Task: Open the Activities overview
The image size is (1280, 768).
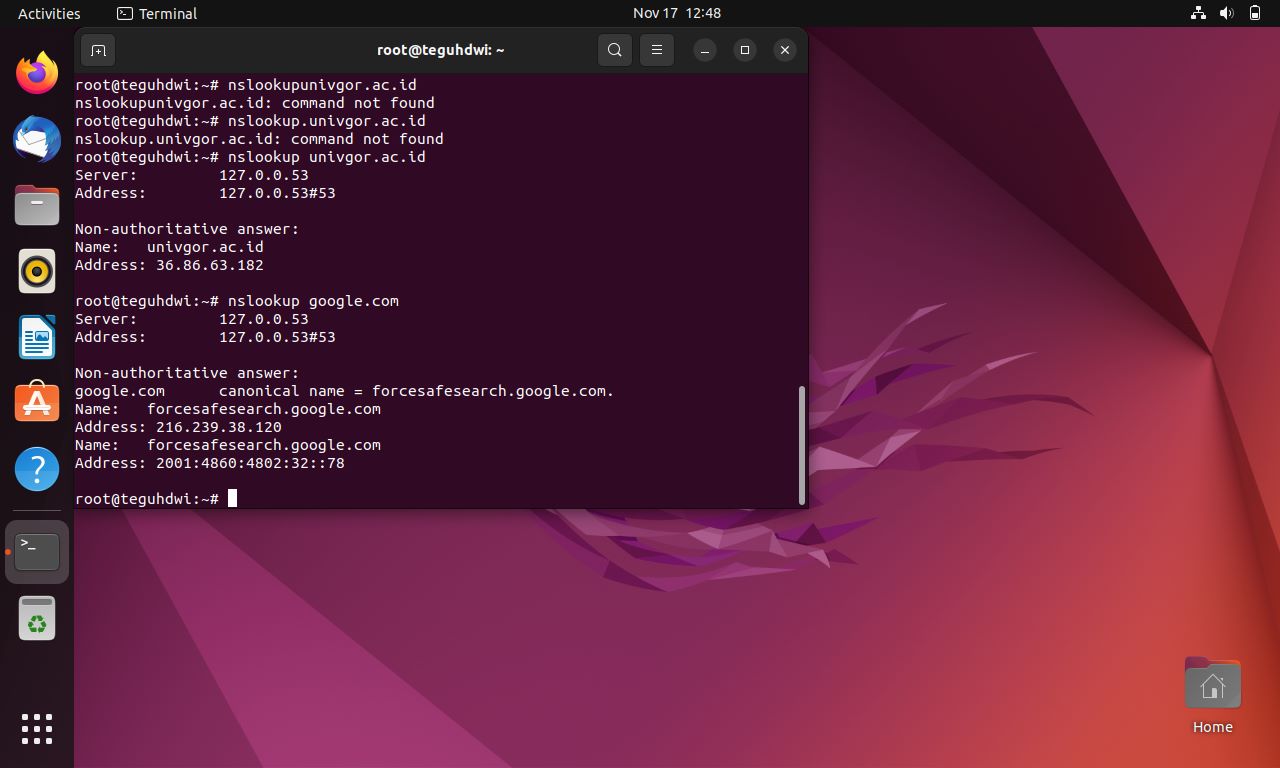Action: point(49,13)
